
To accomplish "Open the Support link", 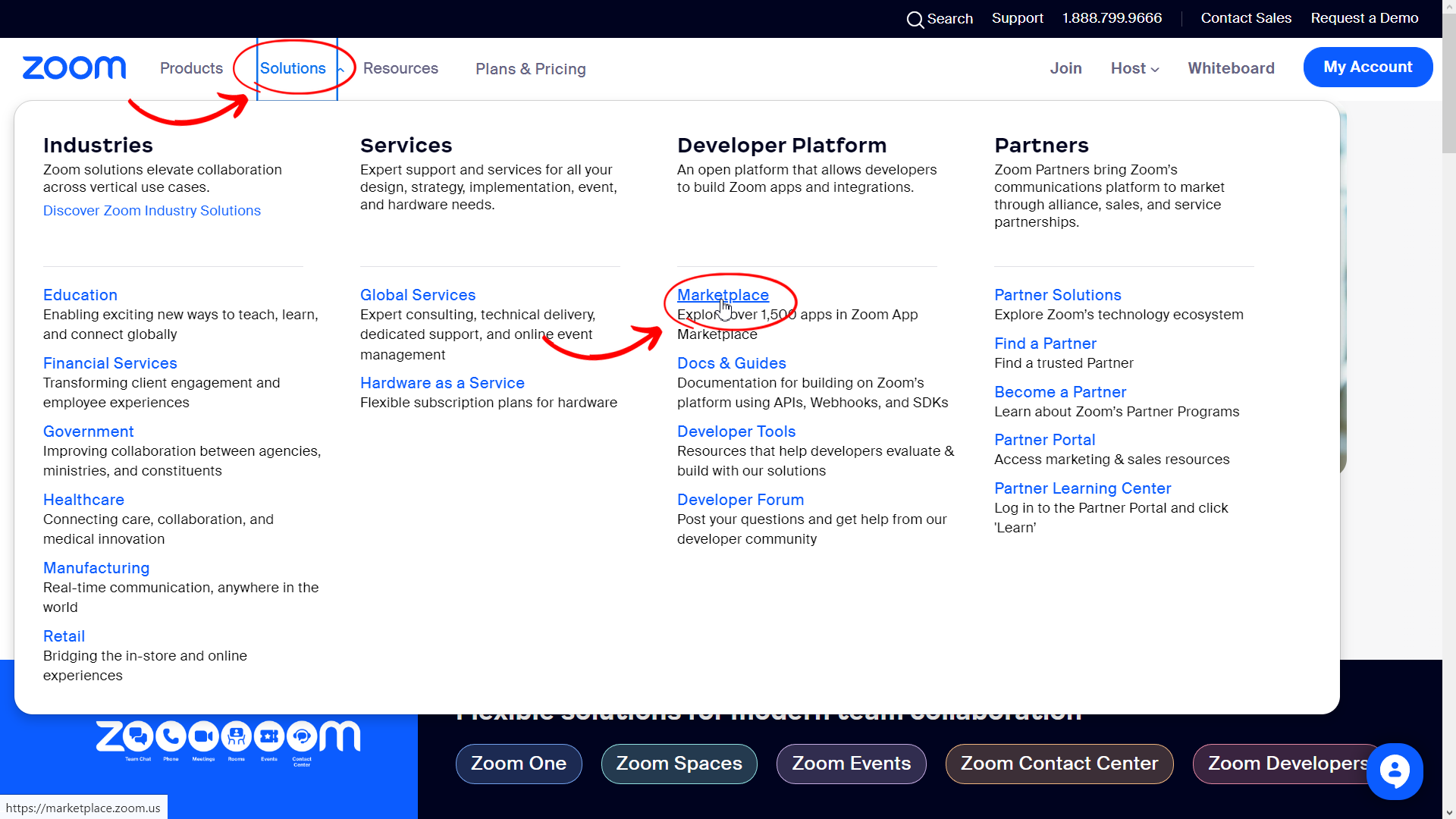I will pos(1017,18).
